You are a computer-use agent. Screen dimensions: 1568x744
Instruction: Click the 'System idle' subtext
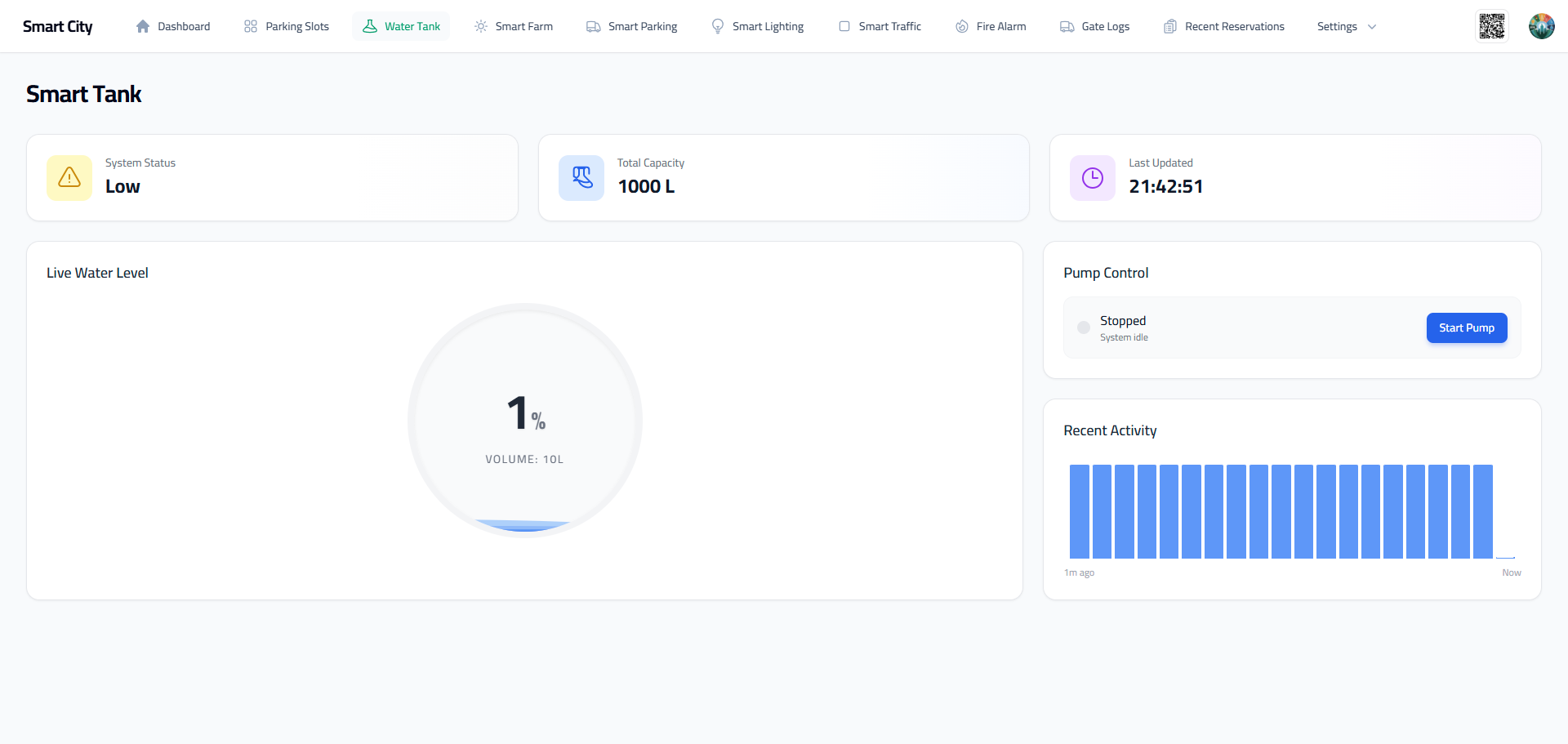tap(1124, 337)
